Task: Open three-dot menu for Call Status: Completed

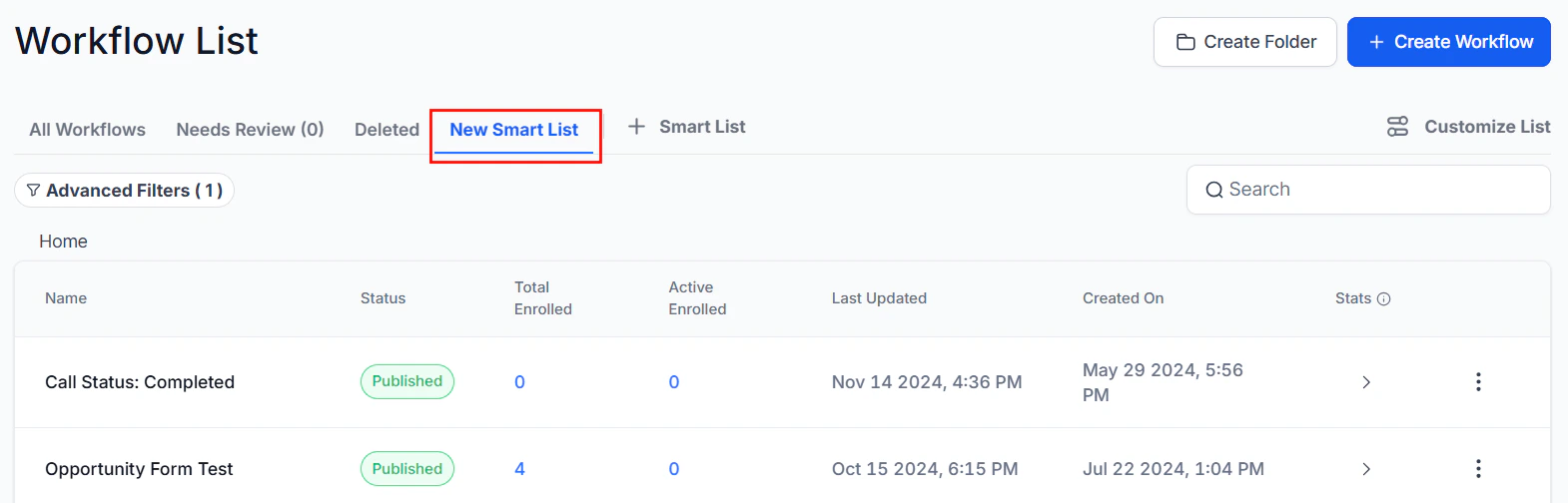Action: (x=1478, y=382)
